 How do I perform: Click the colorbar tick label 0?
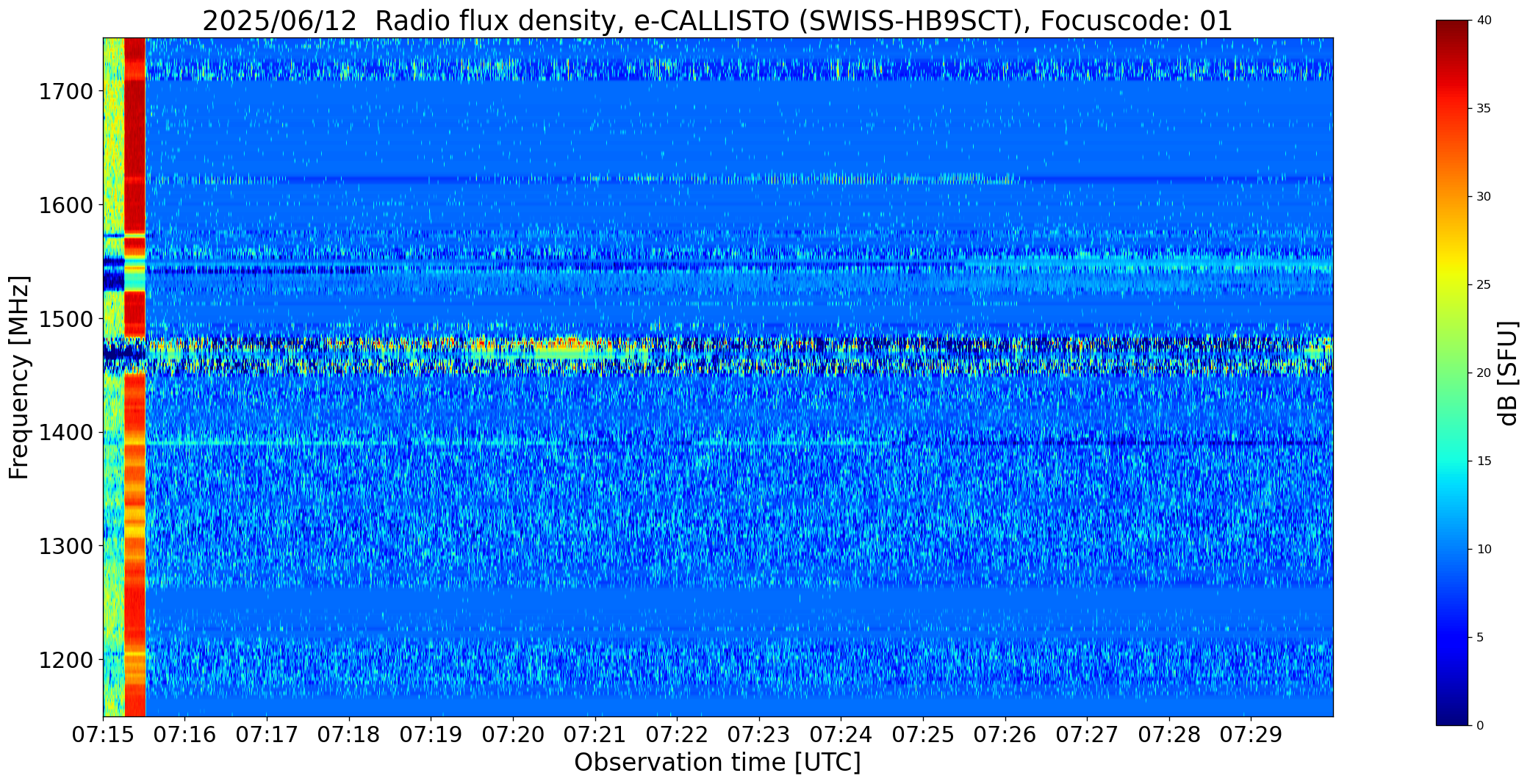(x=1480, y=726)
